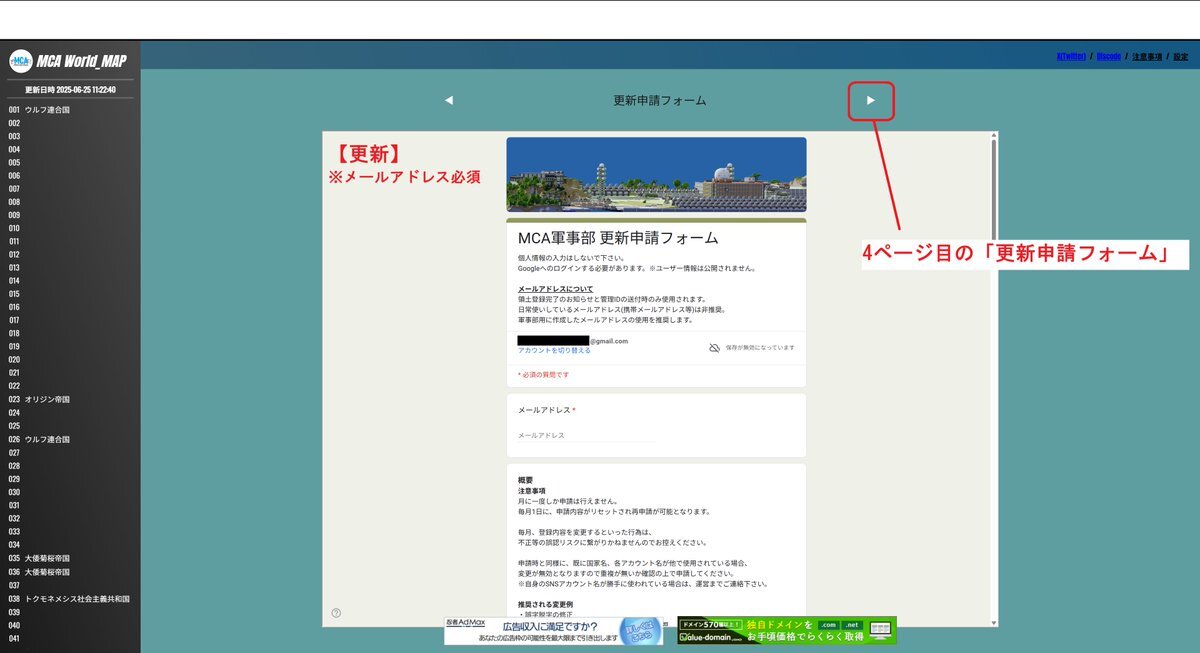Select row 025 in the sidebar list
The image size is (1200, 653).
[70, 425]
